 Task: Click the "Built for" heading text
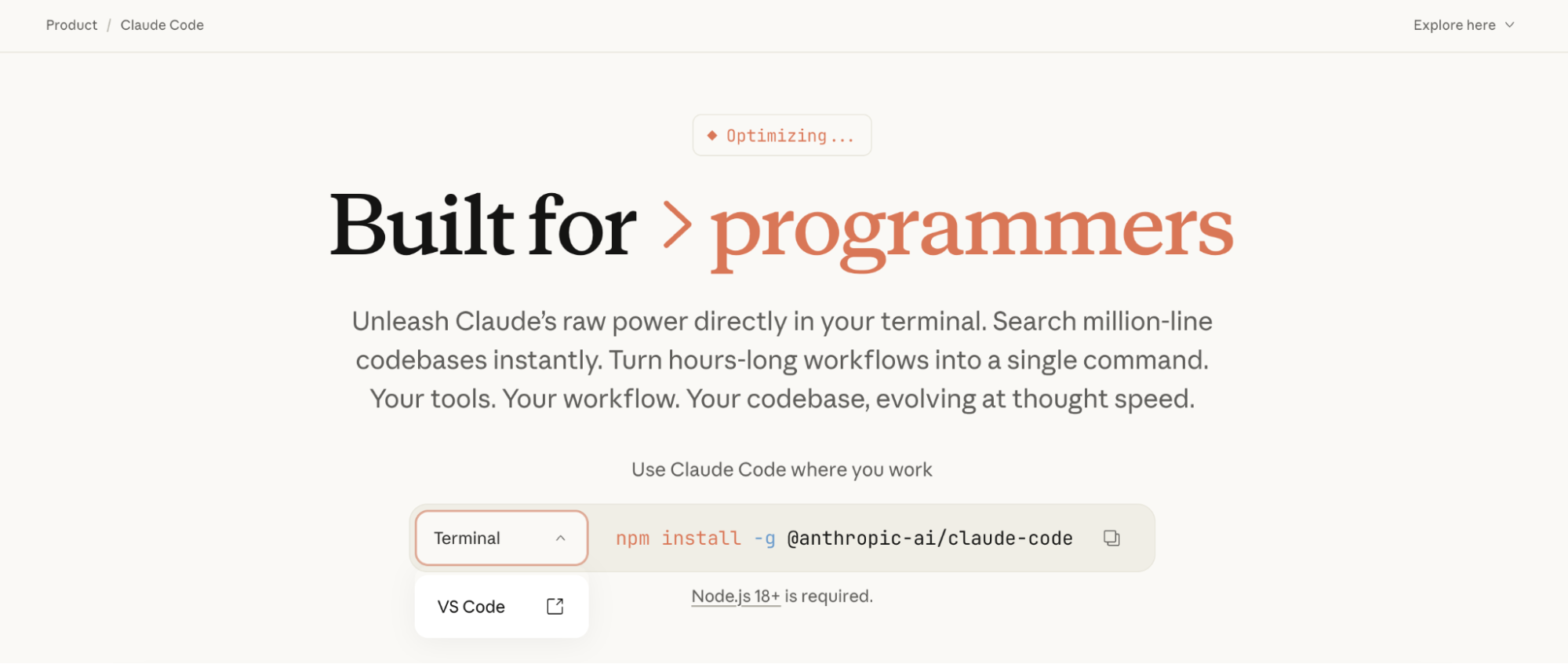click(x=483, y=226)
